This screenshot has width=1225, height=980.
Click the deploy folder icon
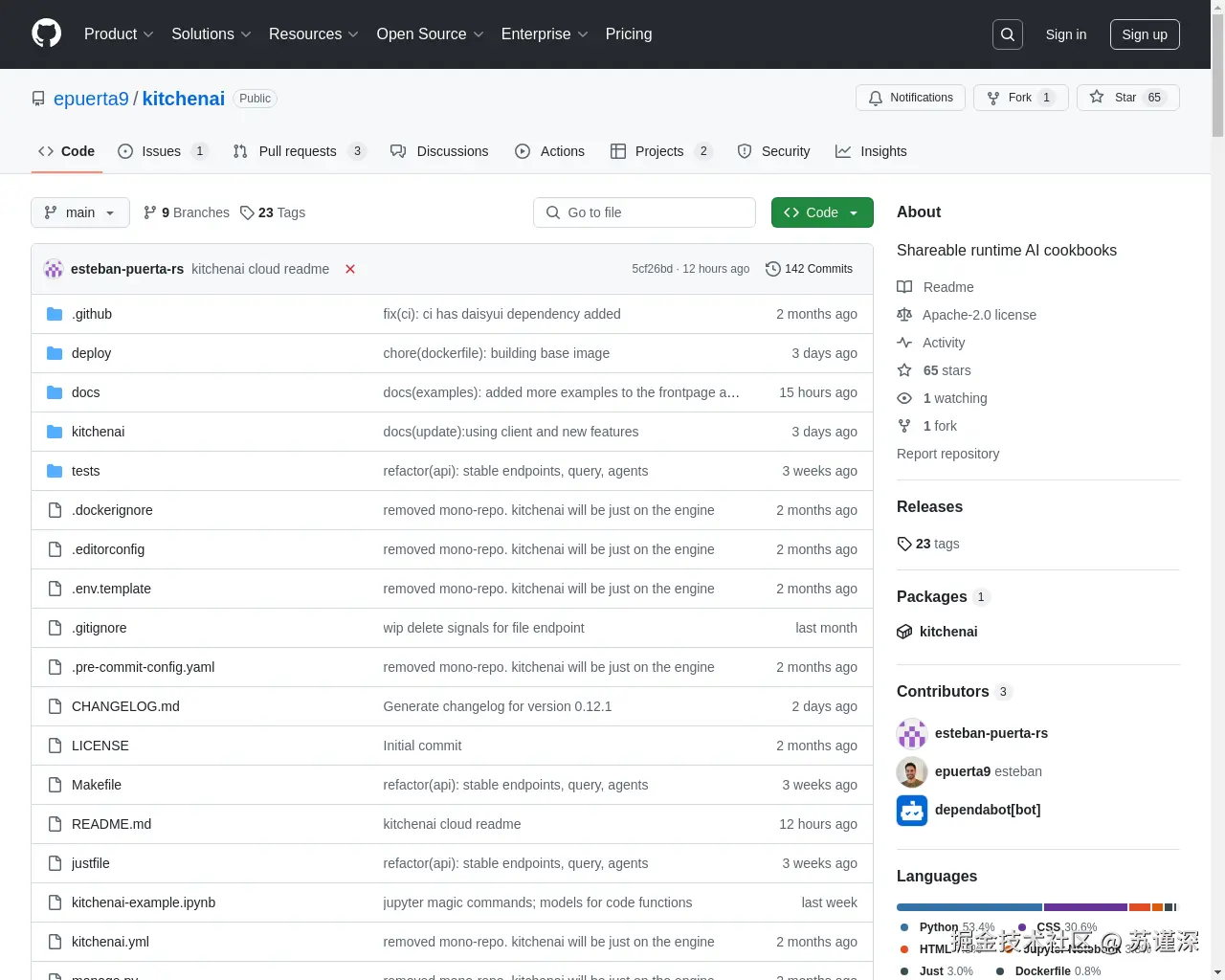click(55, 353)
